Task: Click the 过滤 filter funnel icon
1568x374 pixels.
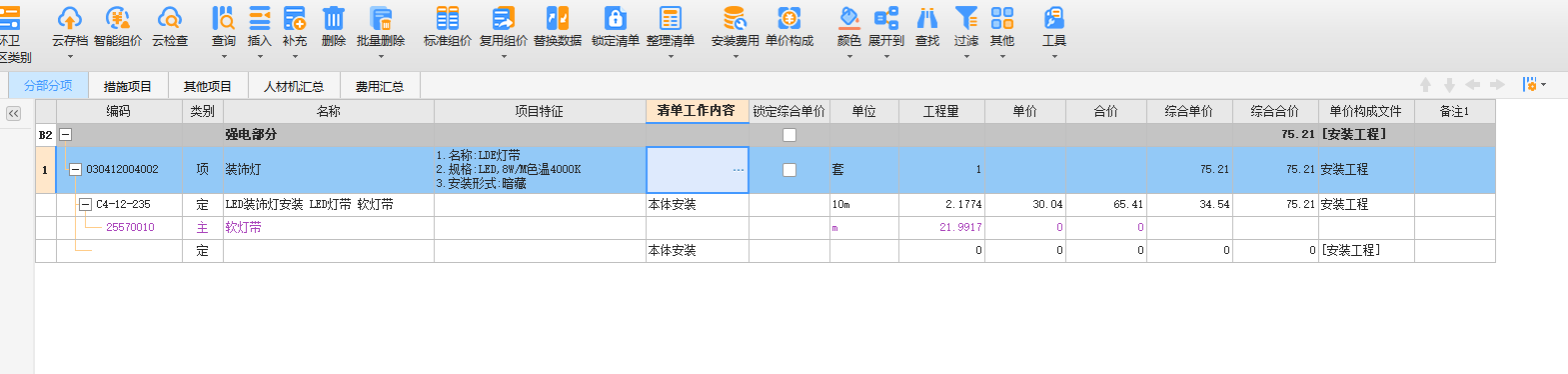Action: [x=966, y=18]
